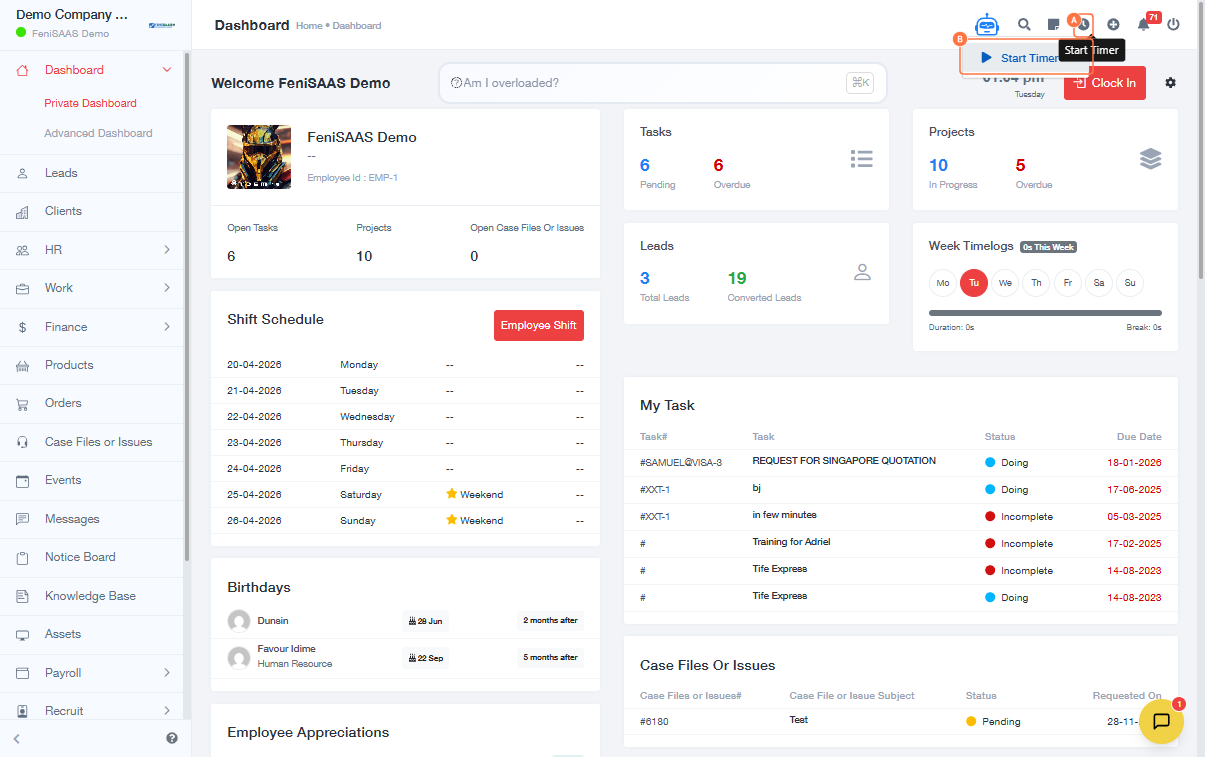Image resolution: width=1205 pixels, height=757 pixels.
Task: Open the notifications bell
Action: 1144,25
